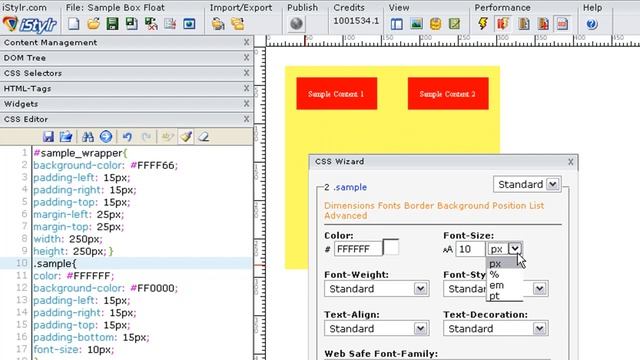Open the Font-Style dropdown arrow
640x360 pixels.
(539, 289)
